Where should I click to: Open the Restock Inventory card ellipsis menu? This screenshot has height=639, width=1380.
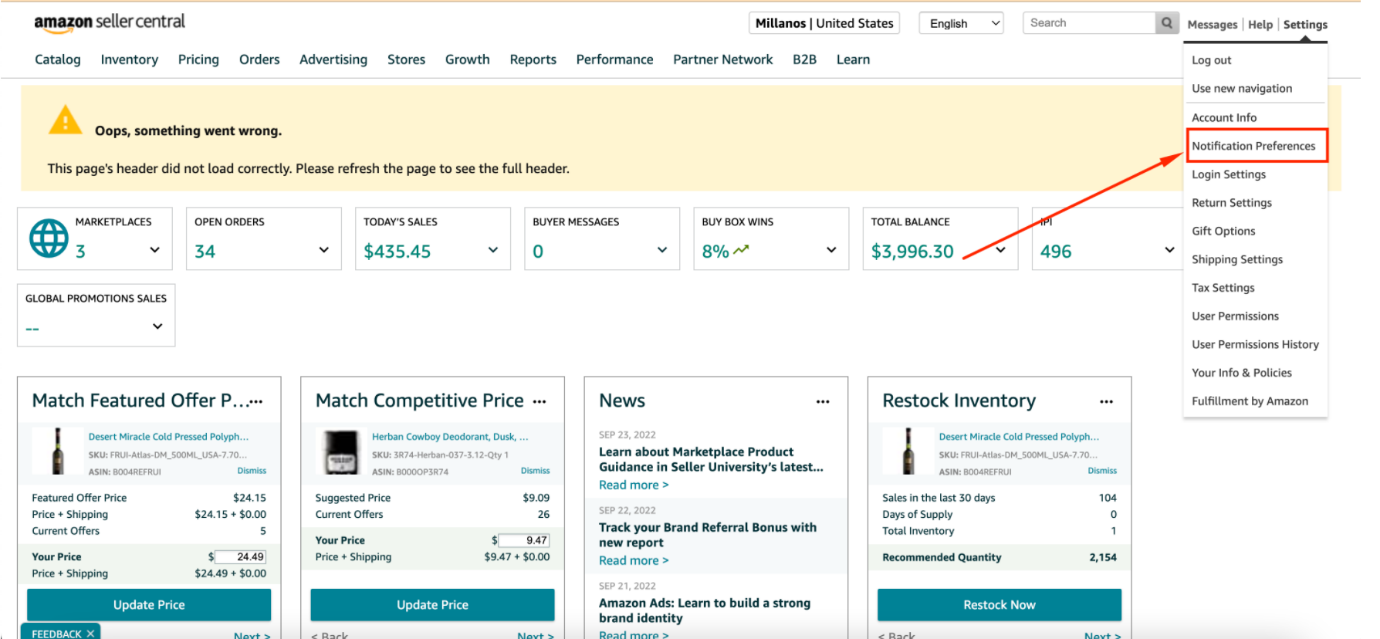(1106, 401)
